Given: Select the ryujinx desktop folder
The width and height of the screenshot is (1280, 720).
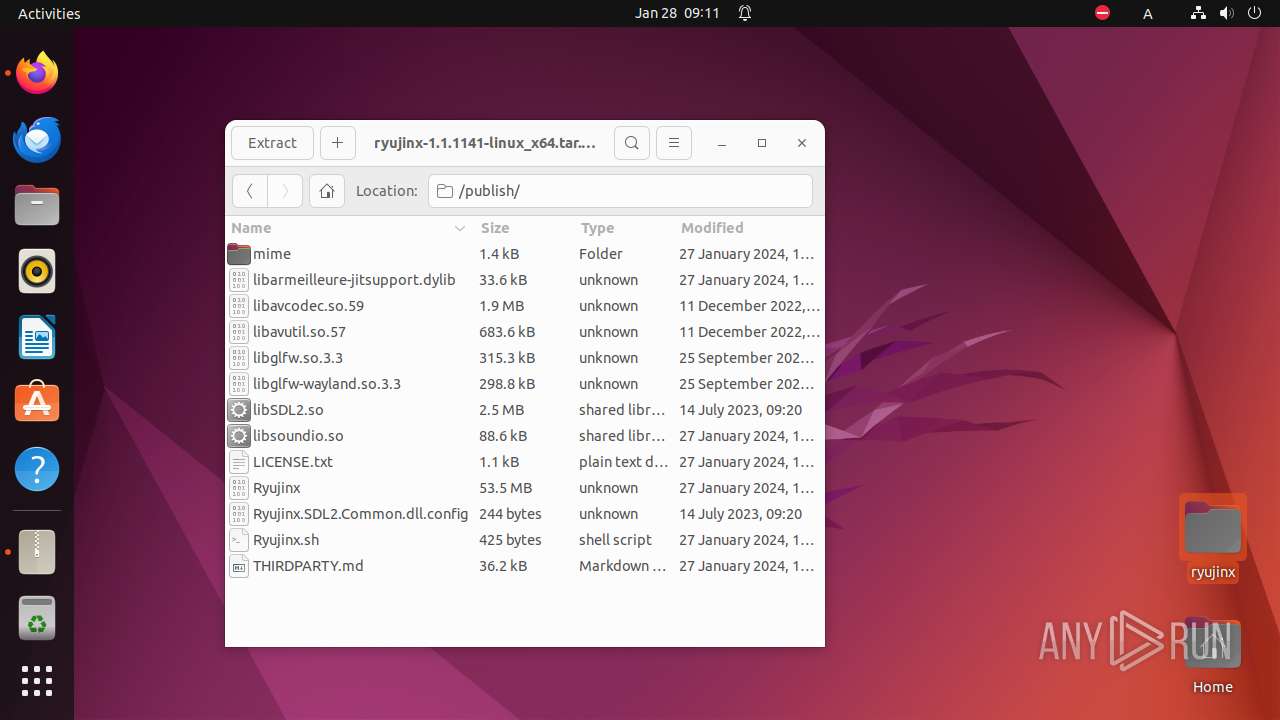Looking at the screenshot, I should click(x=1213, y=538).
